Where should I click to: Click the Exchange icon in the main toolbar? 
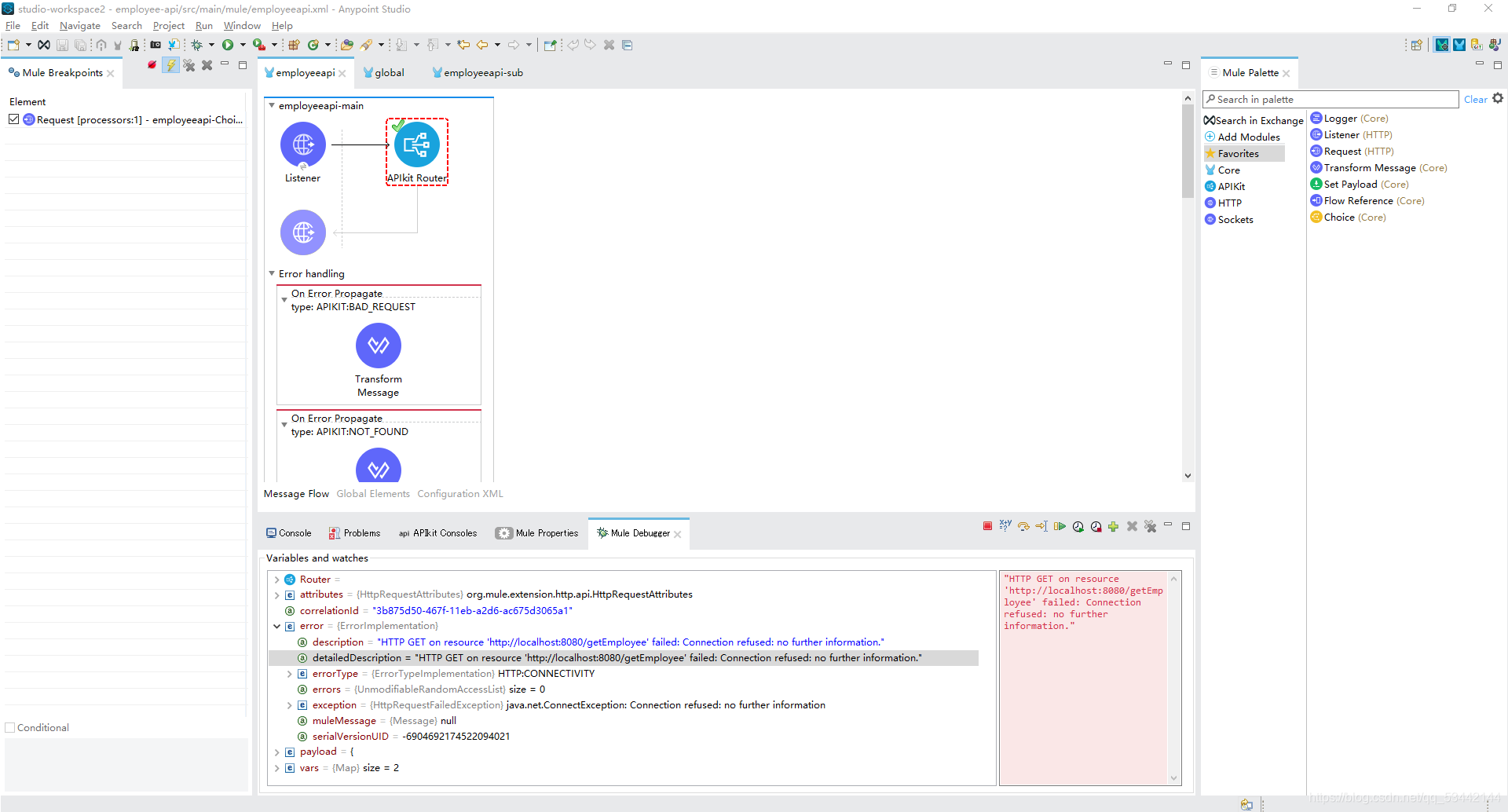click(44, 45)
